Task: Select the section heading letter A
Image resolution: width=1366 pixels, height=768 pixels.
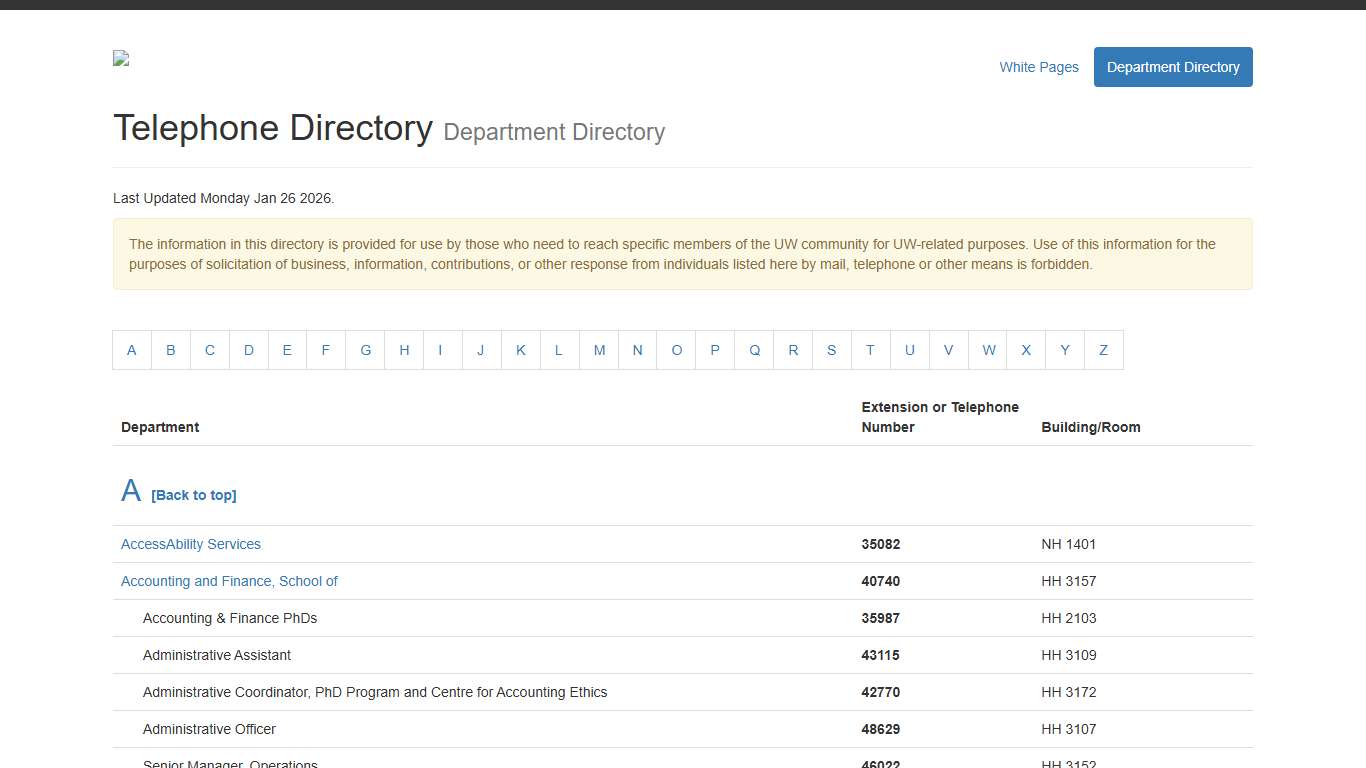Action: 129,490
